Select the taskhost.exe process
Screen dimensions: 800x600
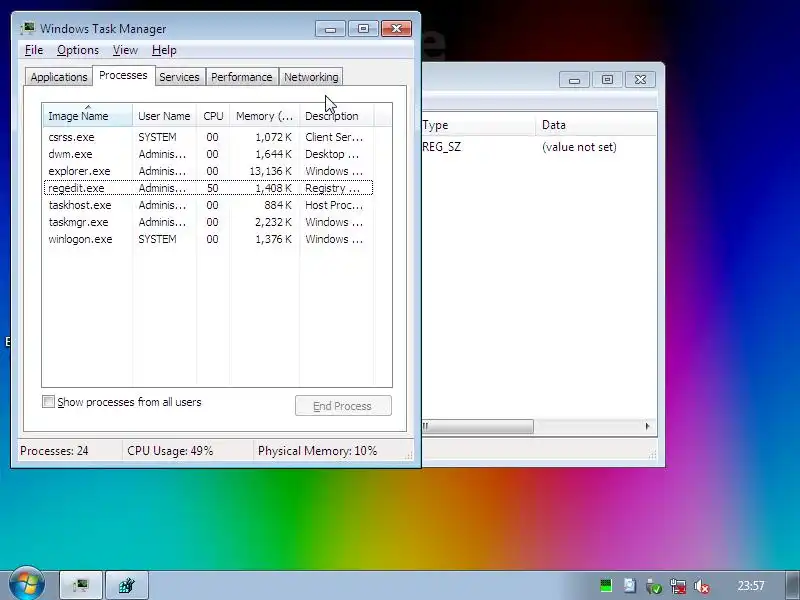click(x=208, y=205)
